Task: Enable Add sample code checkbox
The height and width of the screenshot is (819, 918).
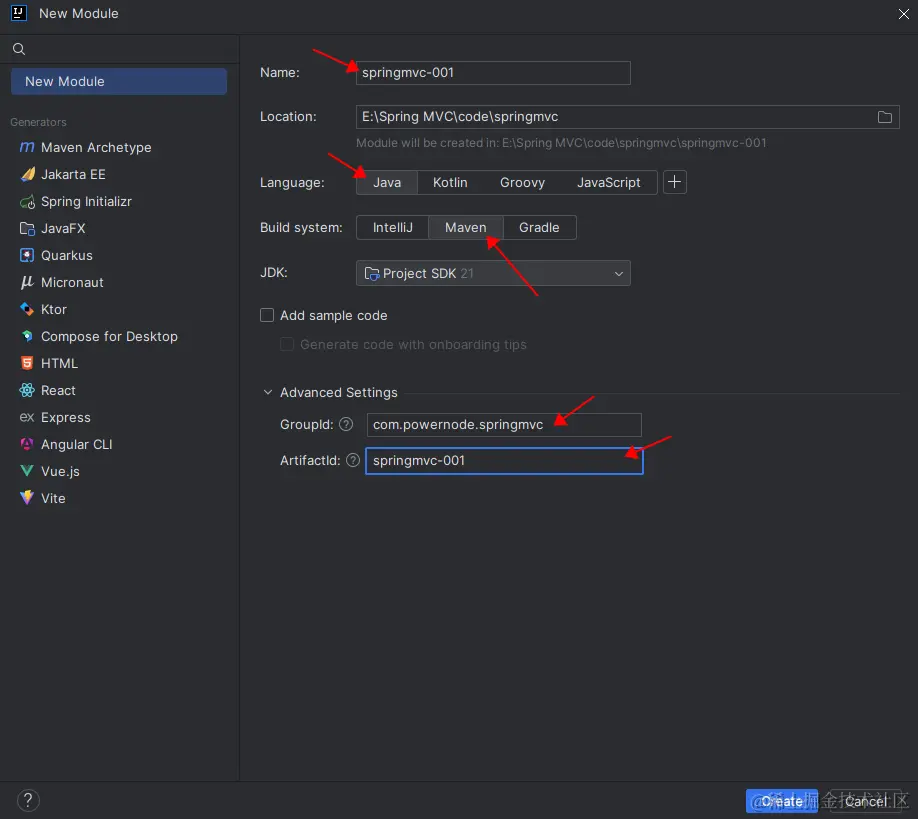Action: (x=267, y=316)
